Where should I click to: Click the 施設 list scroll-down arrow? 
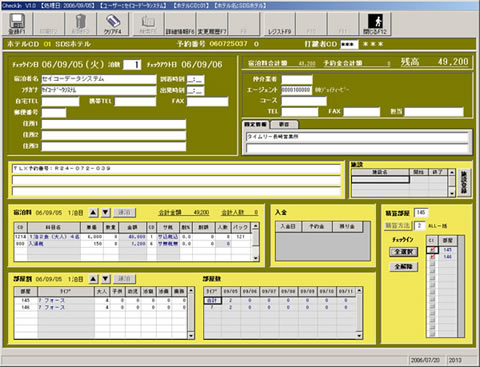(x=452, y=193)
